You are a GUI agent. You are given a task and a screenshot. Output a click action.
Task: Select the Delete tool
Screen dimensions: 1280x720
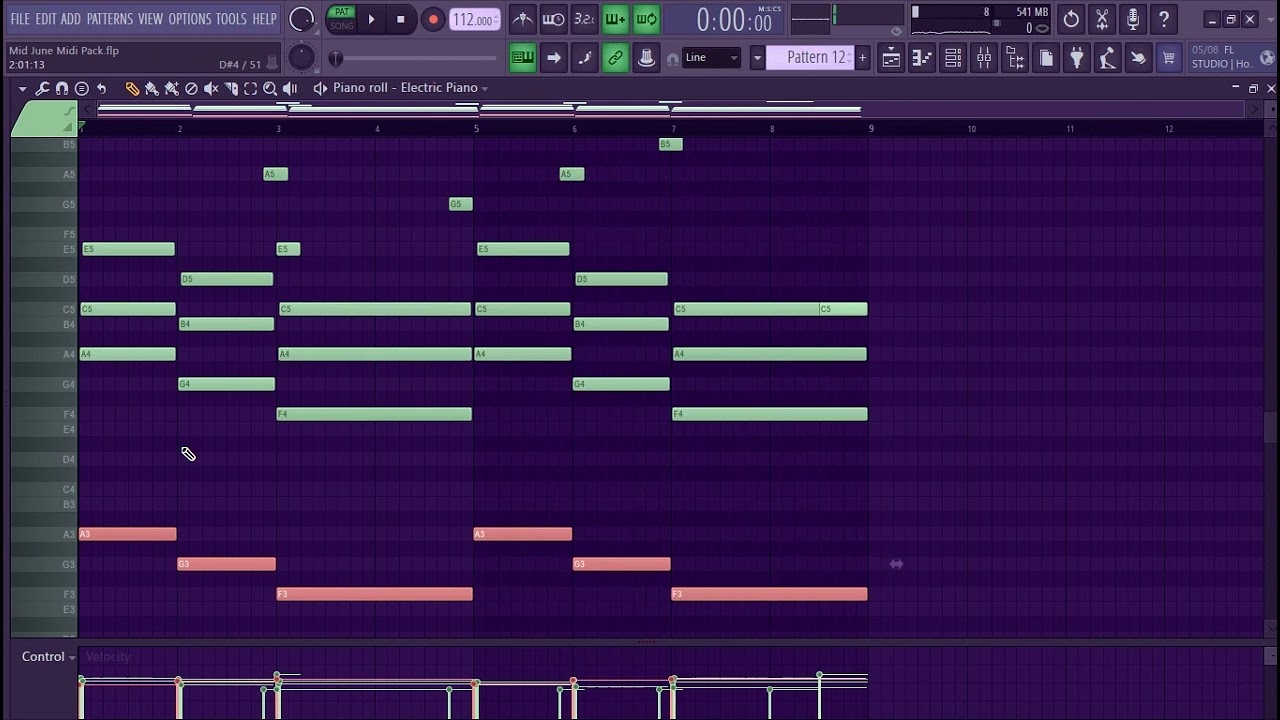[x=191, y=88]
